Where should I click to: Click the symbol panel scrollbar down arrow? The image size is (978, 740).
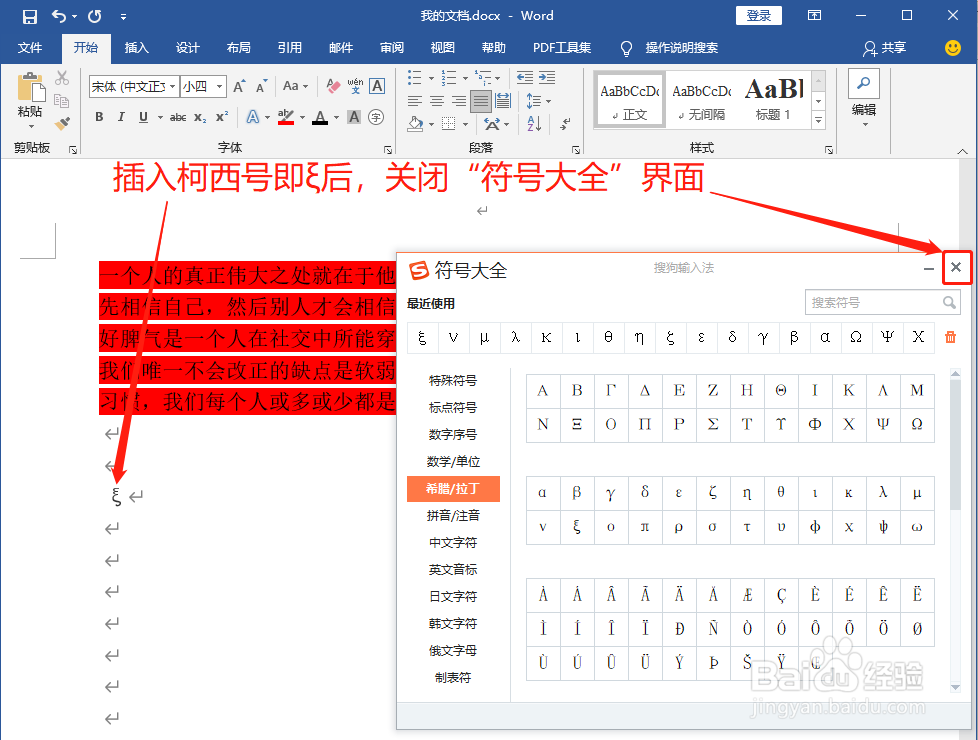(x=955, y=687)
